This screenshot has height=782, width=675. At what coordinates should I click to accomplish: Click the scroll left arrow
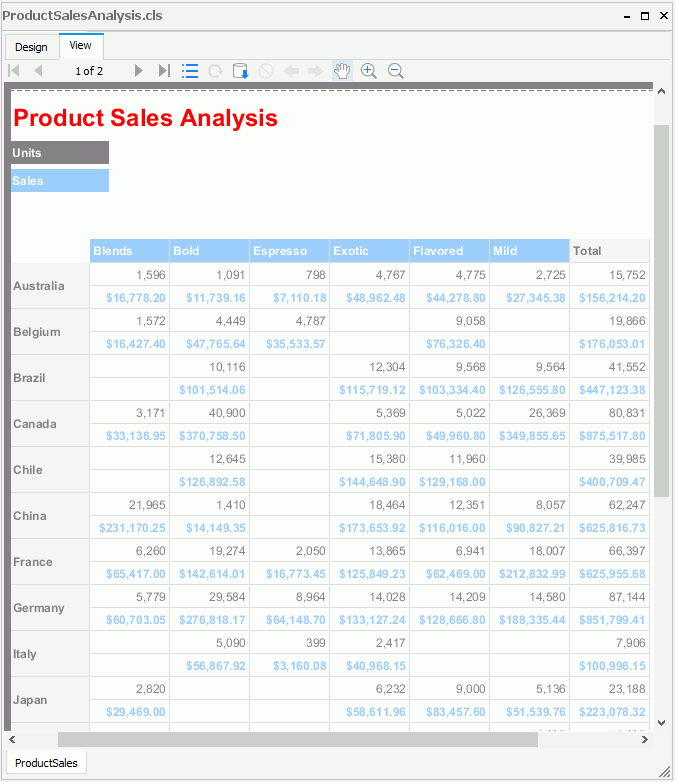coord(12,740)
